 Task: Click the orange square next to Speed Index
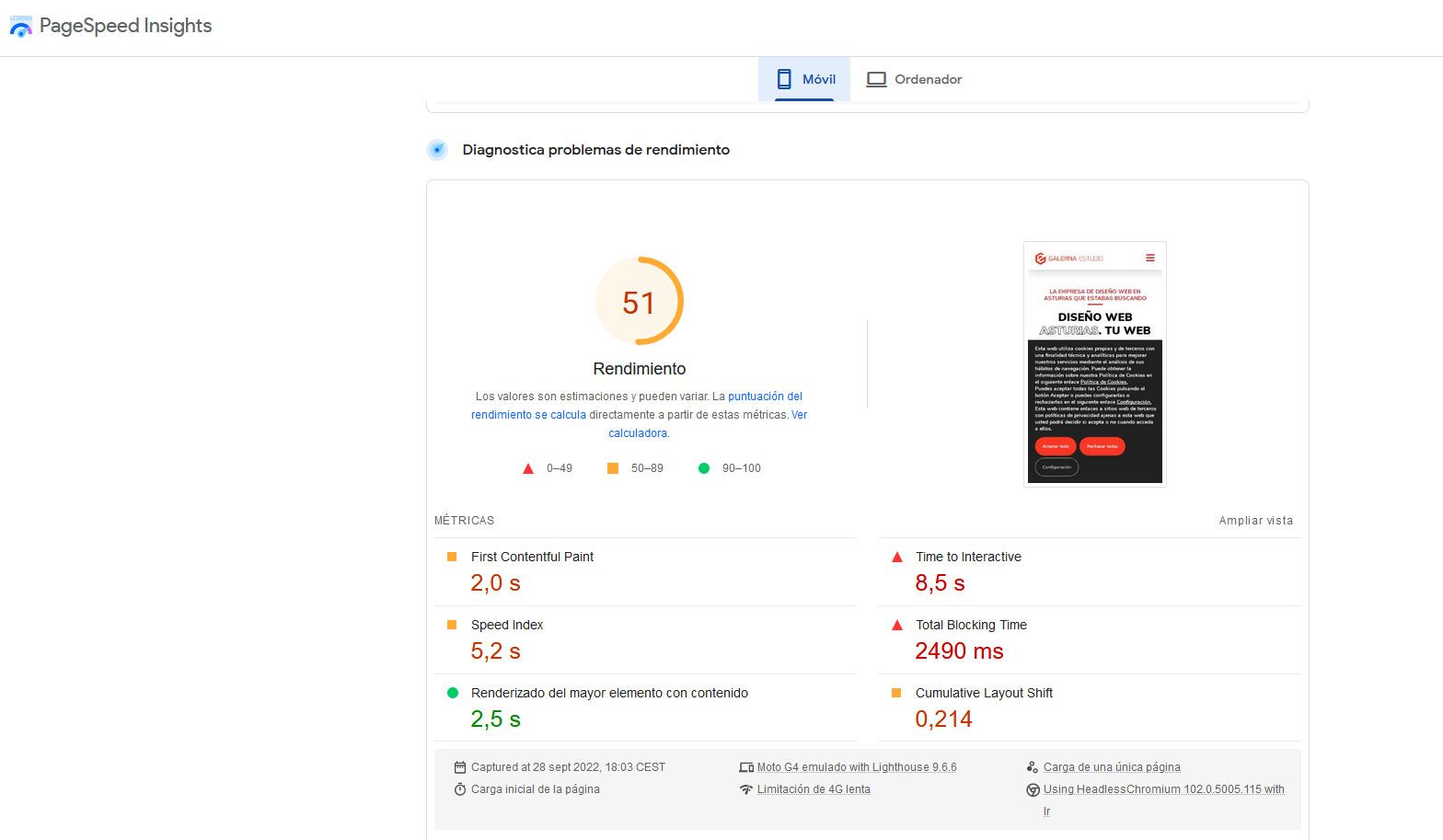[x=452, y=625]
